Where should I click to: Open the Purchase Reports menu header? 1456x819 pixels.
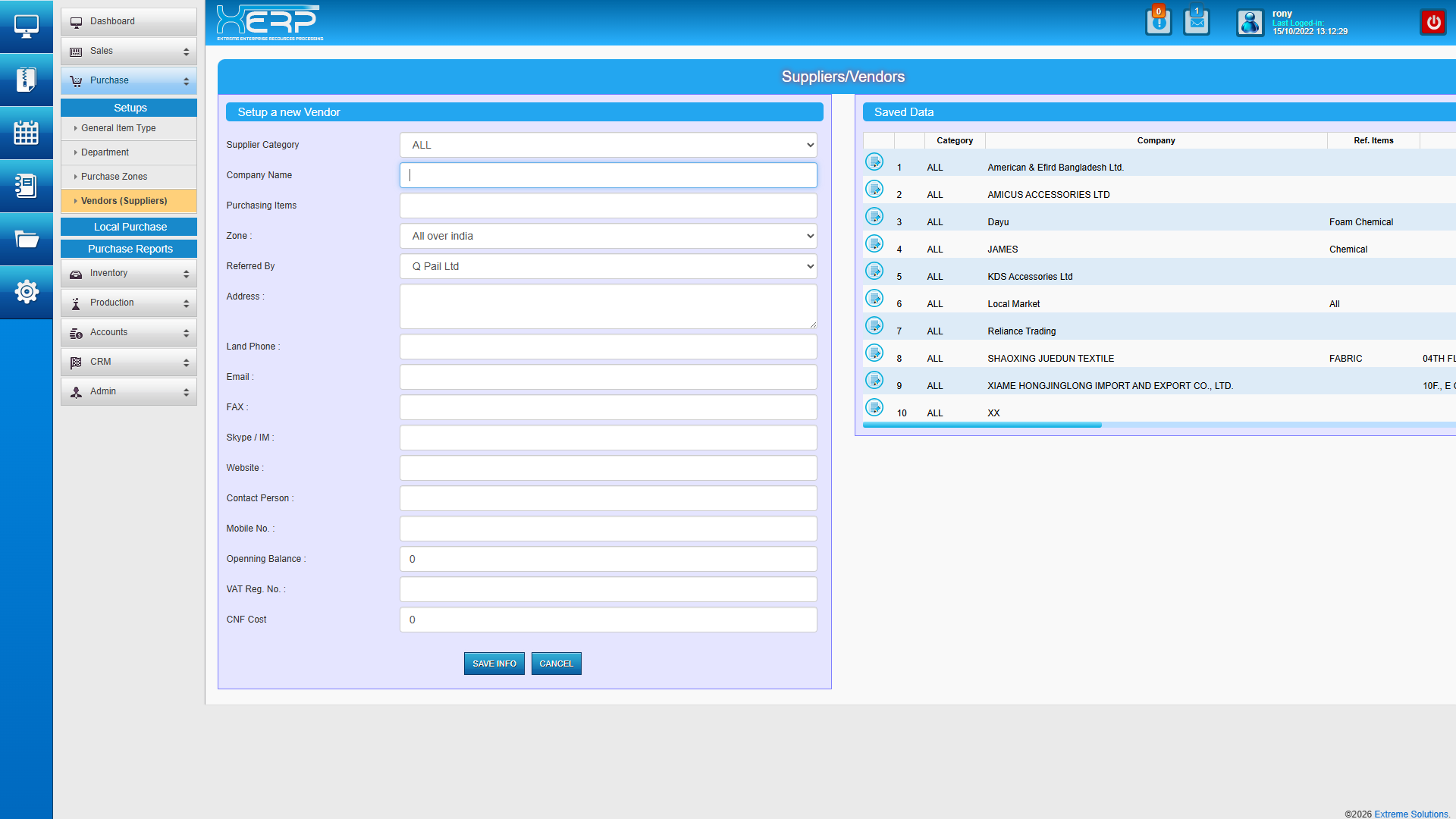130,249
